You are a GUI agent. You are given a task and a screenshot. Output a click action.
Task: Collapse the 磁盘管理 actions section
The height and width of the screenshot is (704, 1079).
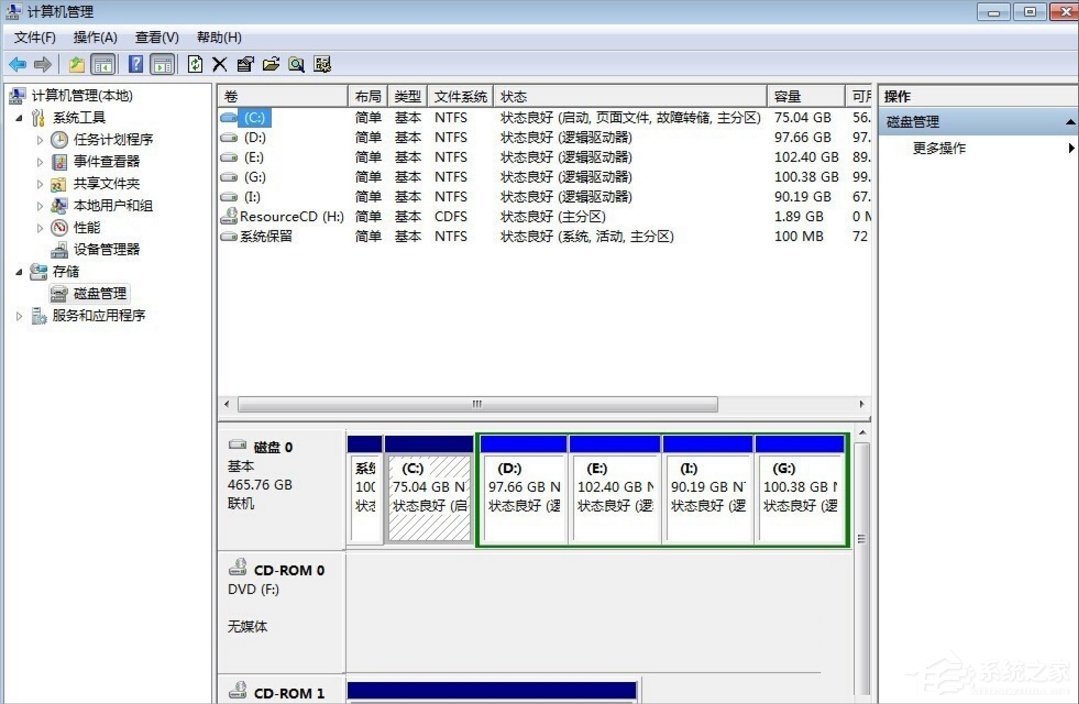pyautogui.click(x=1069, y=121)
